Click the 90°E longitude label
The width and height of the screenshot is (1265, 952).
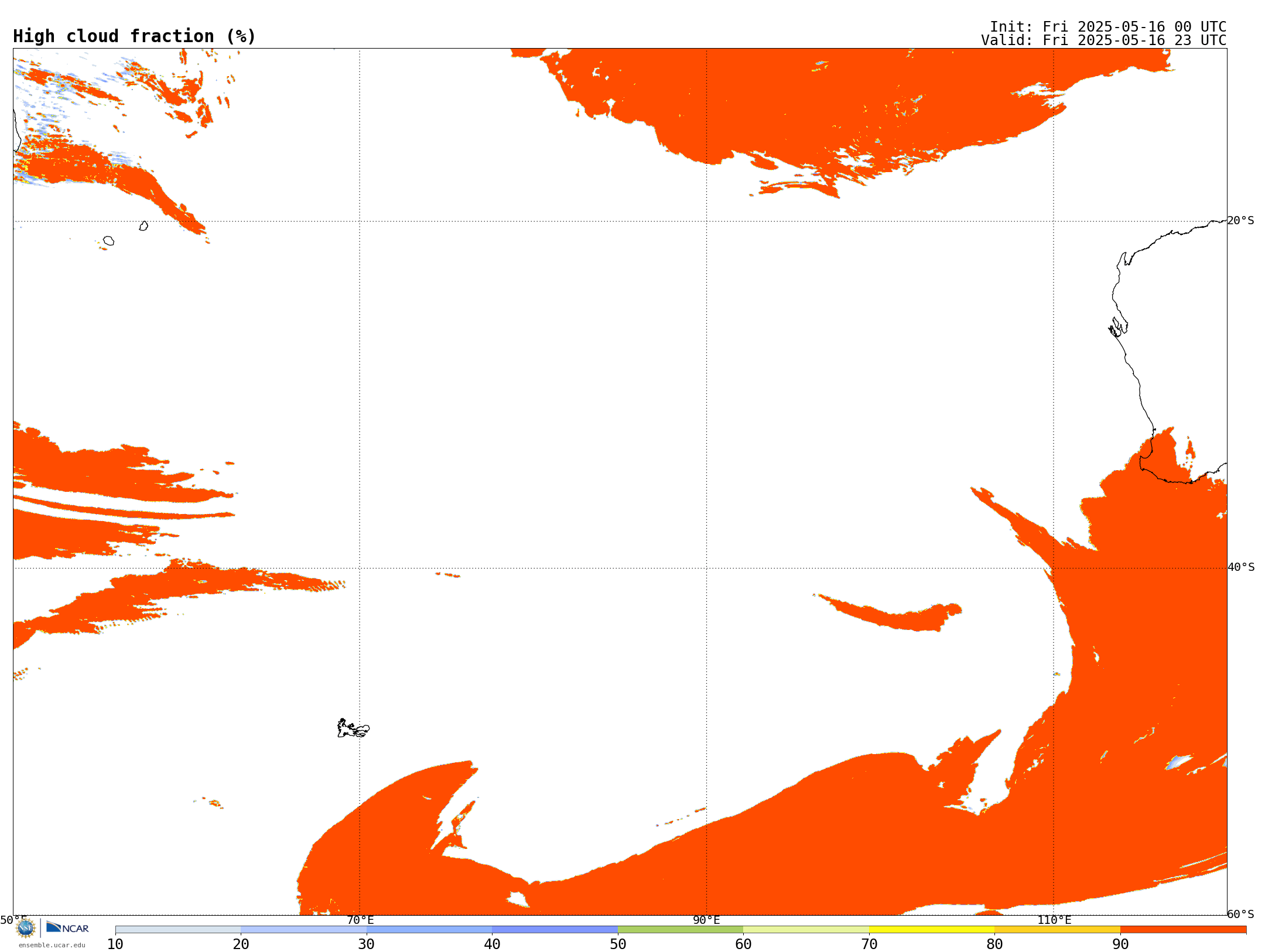click(x=706, y=920)
